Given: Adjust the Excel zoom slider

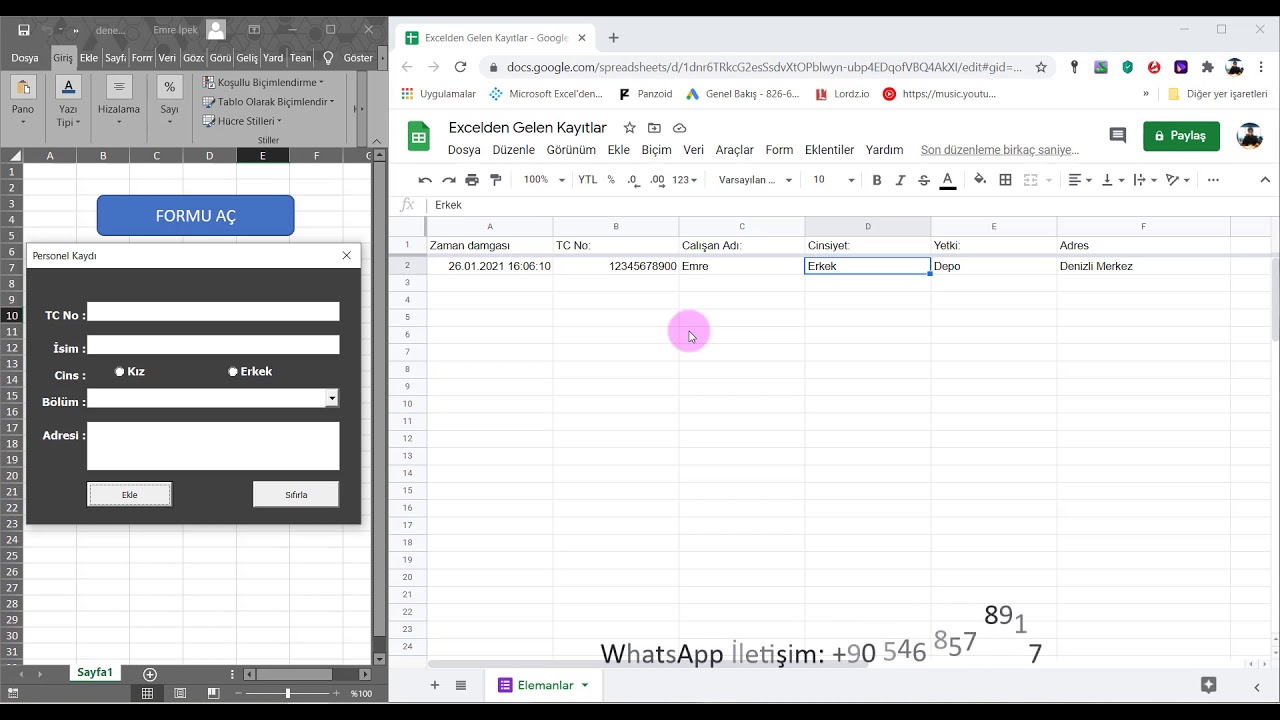Looking at the screenshot, I should click(288, 693).
